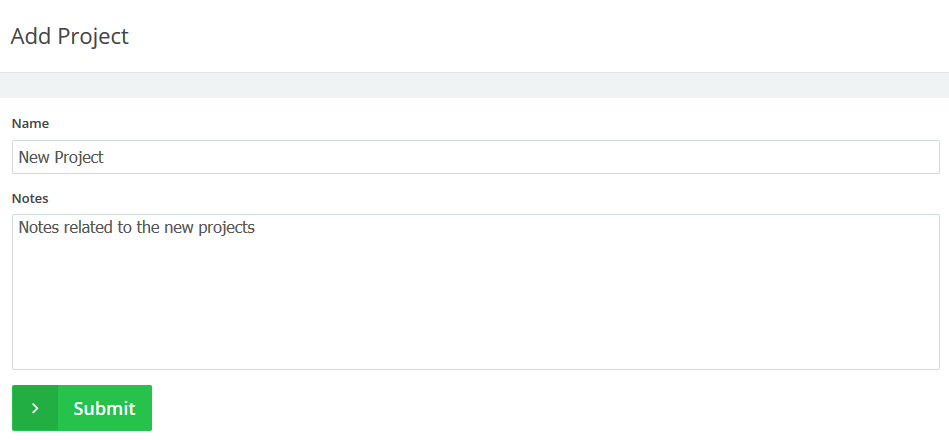949x440 pixels.
Task: Click the Add Project page heading
Action: (x=69, y=37)
